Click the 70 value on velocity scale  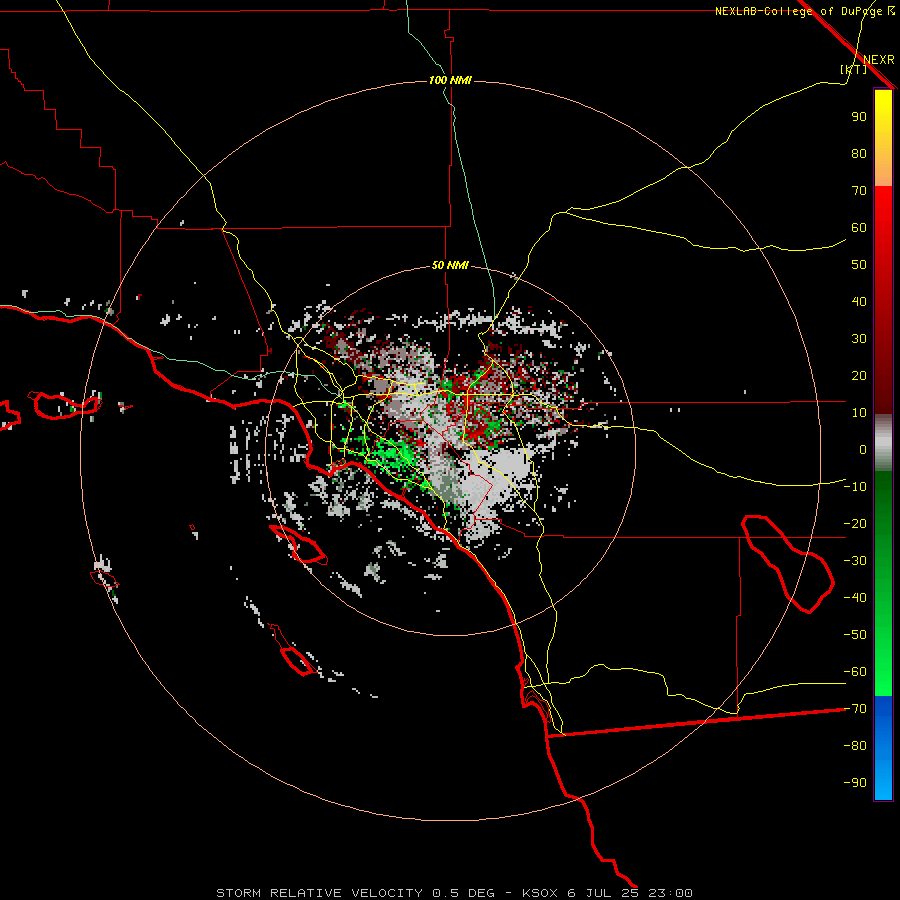pos(859,191)
